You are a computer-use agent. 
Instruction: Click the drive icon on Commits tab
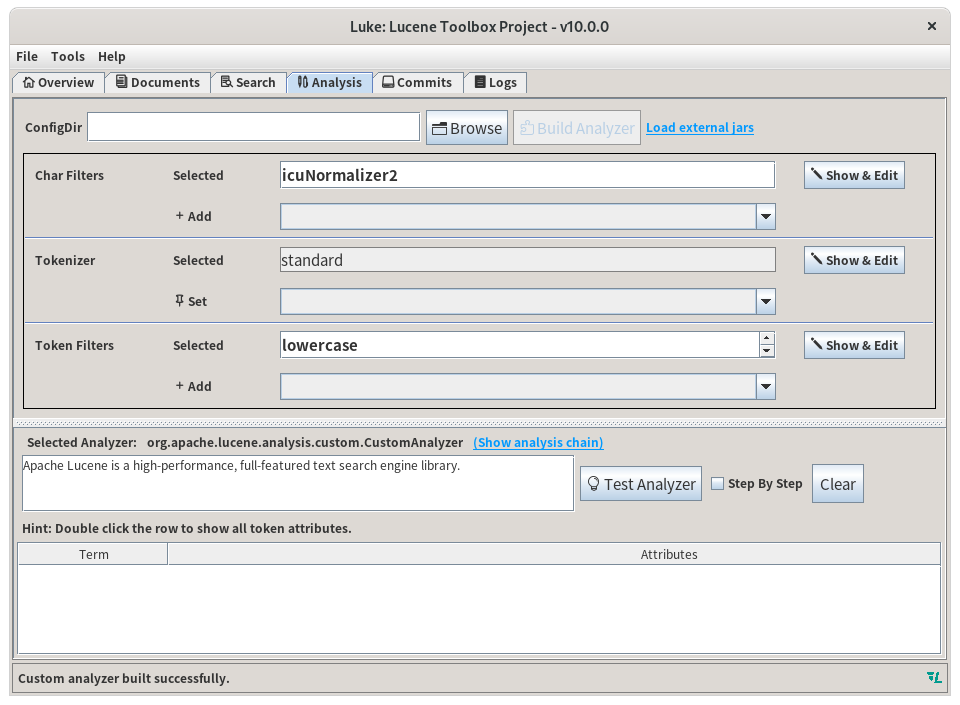pos(388,81)
